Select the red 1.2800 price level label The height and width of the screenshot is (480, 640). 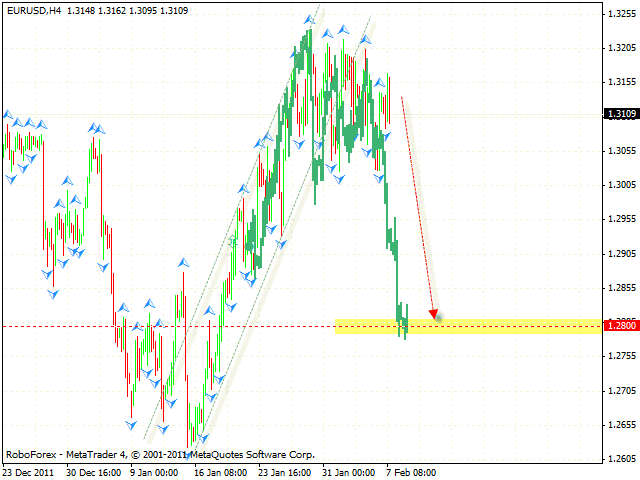(x=620, y=326)
